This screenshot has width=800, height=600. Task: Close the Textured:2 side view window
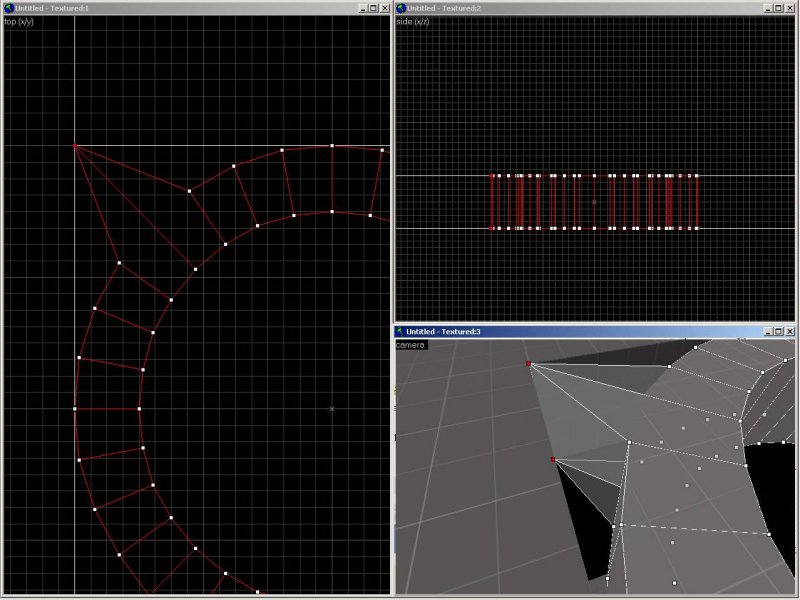pyautogui.click(x=790, y=8)
